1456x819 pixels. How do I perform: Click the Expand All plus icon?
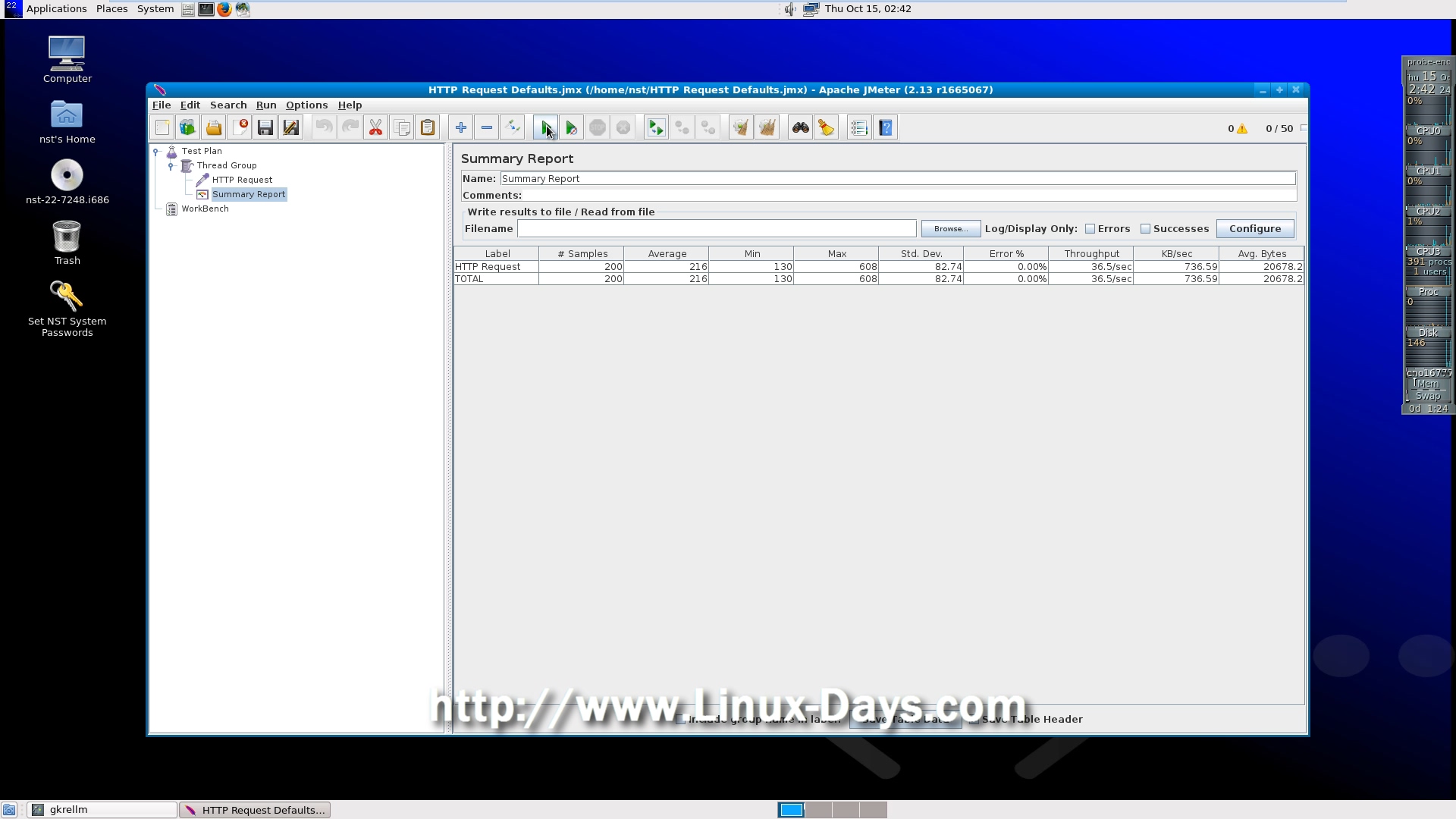pyautogui.click(x=461, y=128)
